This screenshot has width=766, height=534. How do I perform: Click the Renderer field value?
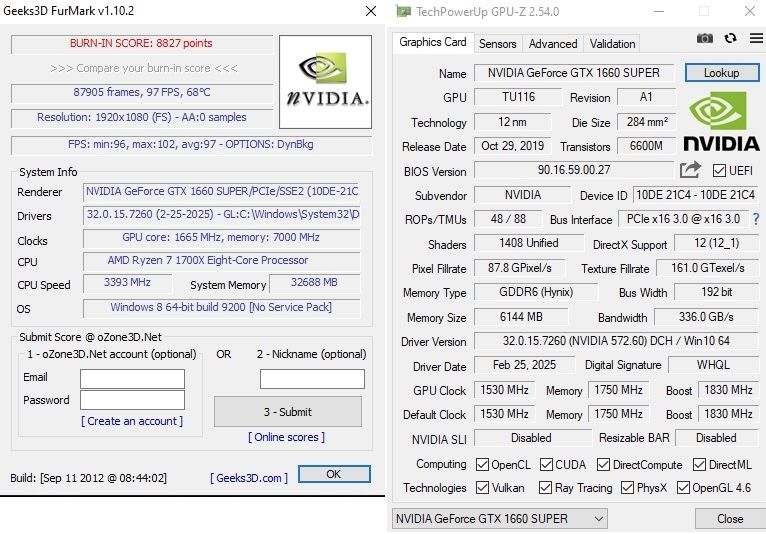(x=222, y=192)
